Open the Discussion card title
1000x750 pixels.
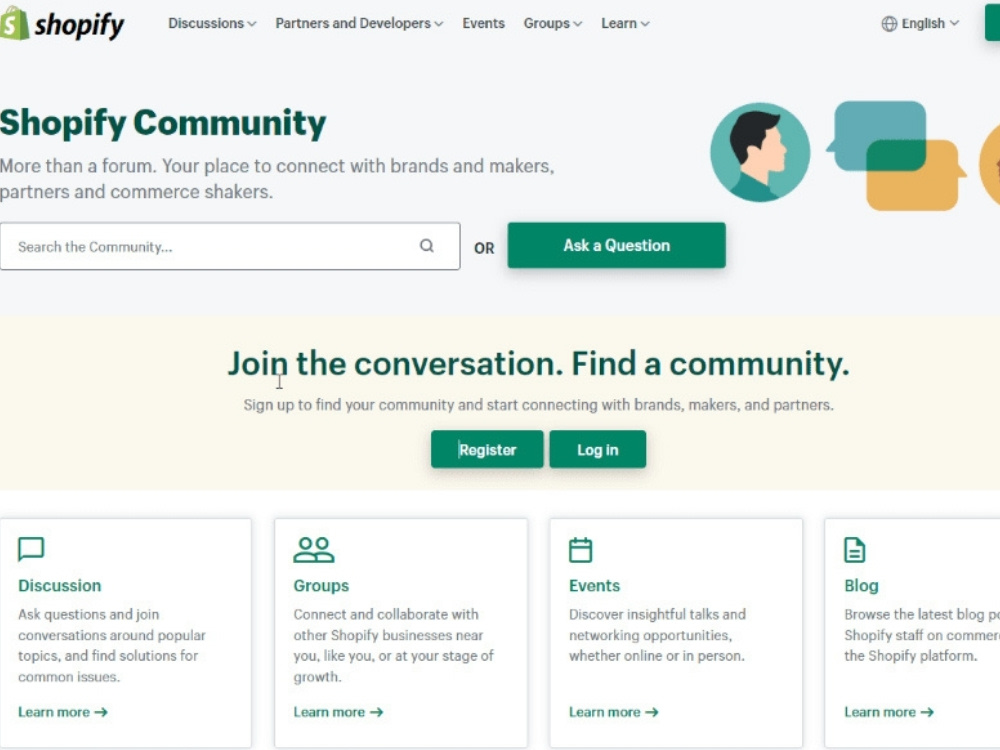[59, 585]
